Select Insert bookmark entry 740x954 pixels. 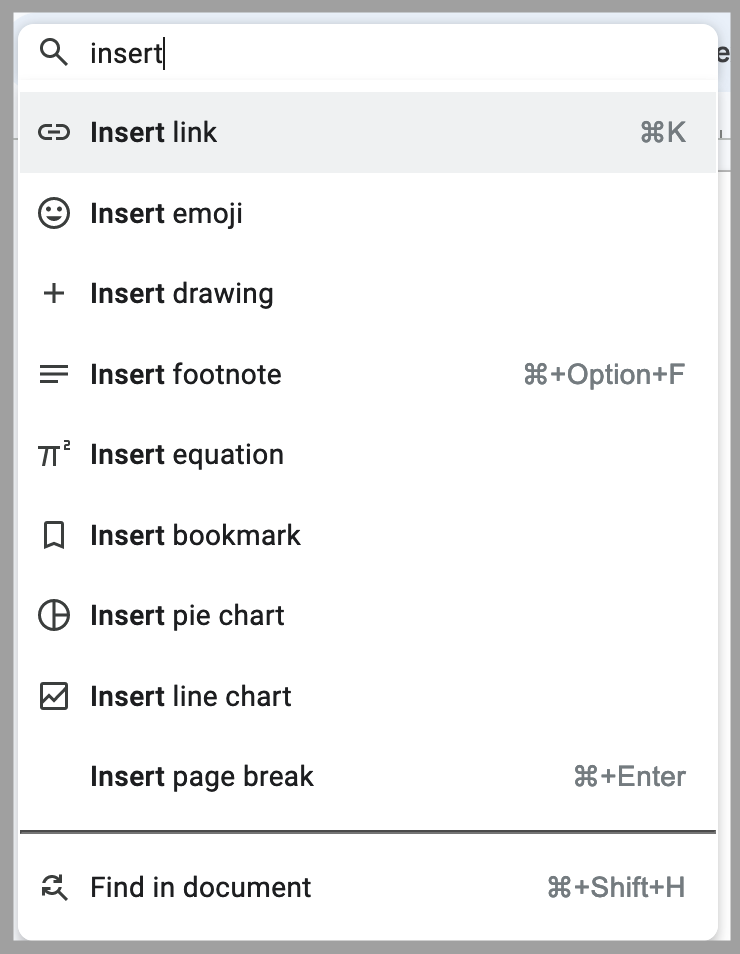(x=195, y=535)
